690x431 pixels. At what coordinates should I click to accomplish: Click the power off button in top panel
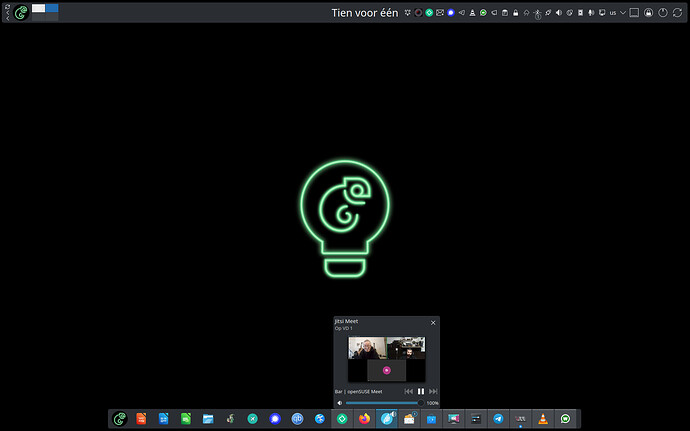tap(663, 13)
